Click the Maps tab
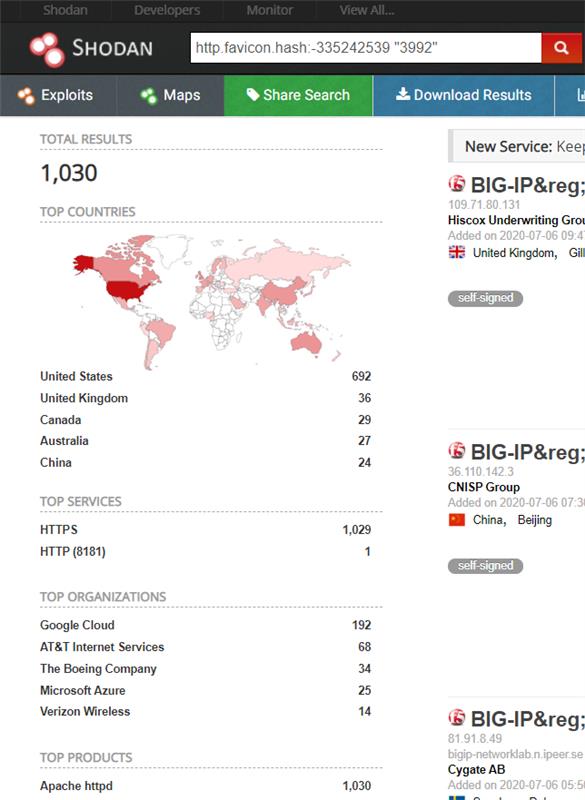 click(x=170, y=95)
